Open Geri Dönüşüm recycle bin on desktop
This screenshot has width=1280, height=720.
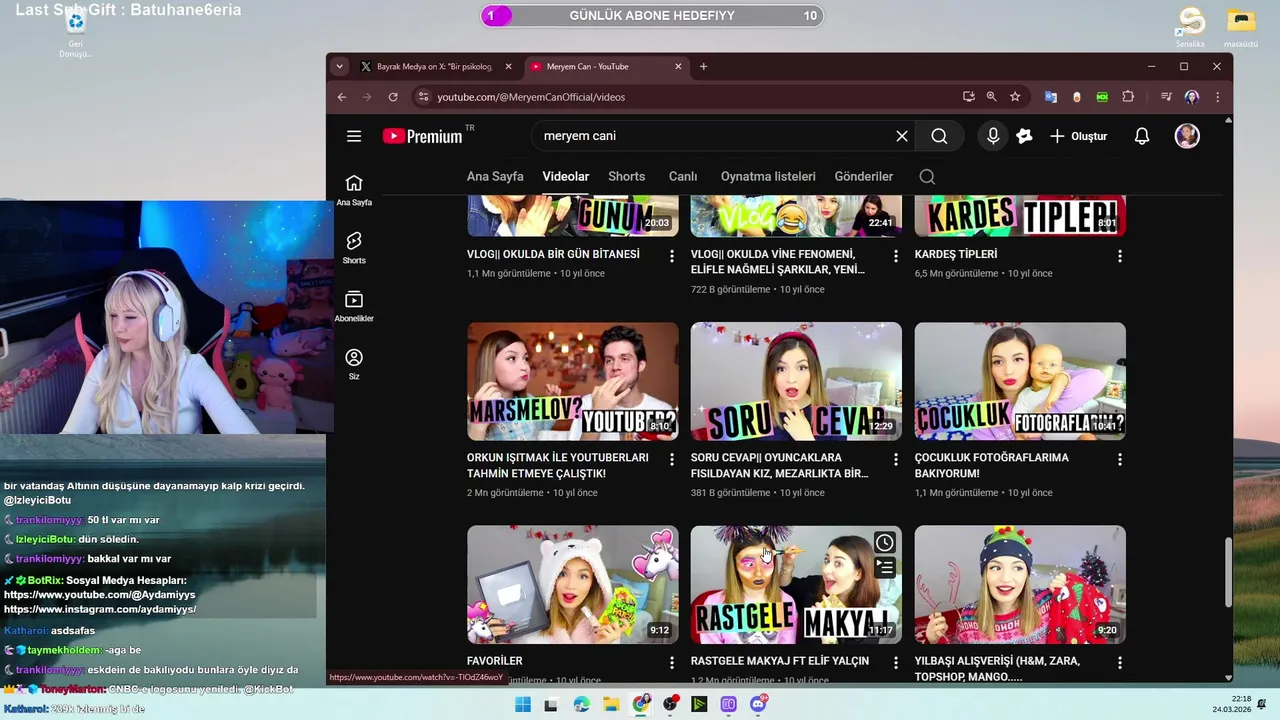pos(75,33)
